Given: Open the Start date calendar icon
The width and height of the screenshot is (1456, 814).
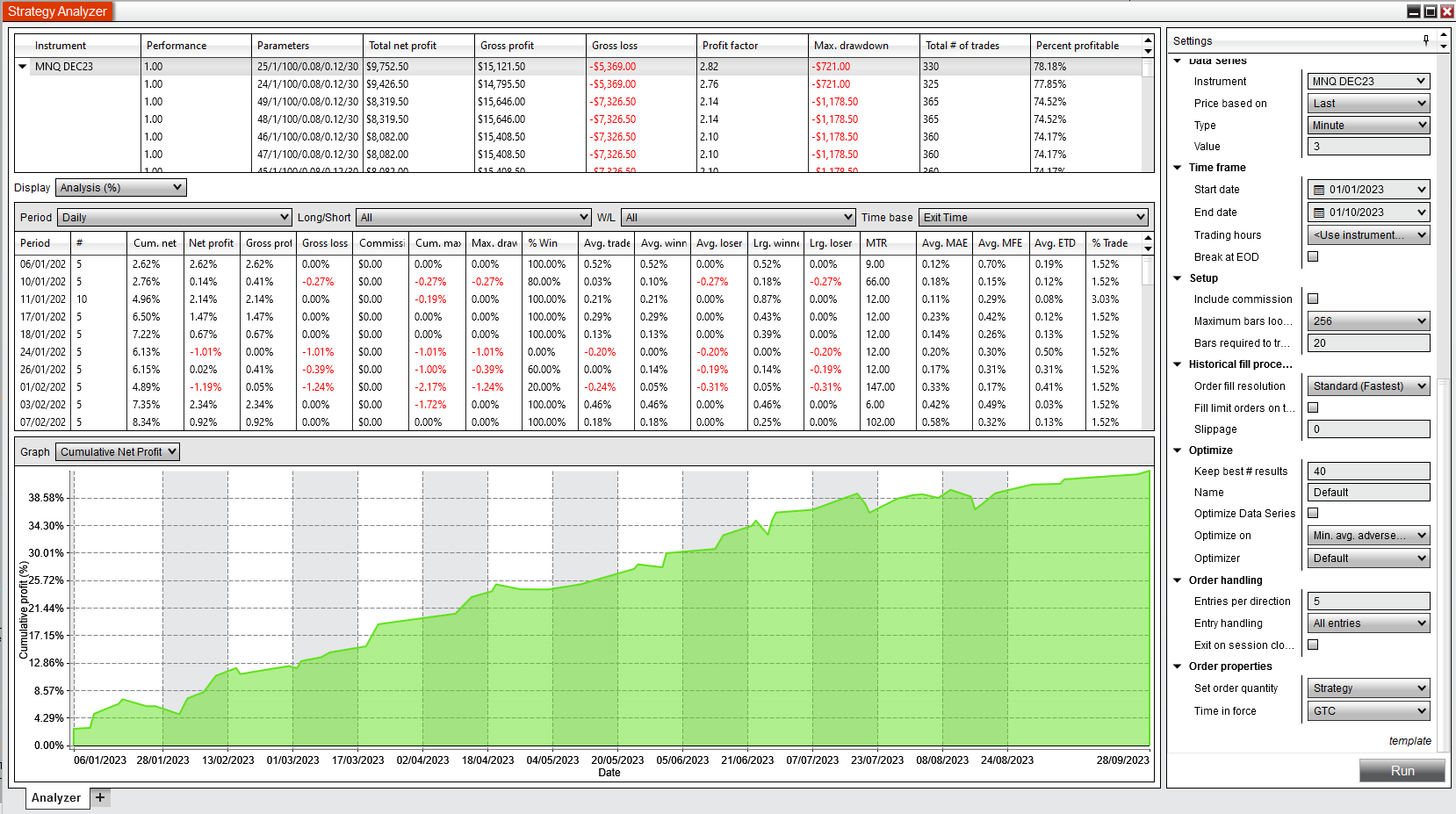Looking at the screenshot, I should (x=1318, y=190).
